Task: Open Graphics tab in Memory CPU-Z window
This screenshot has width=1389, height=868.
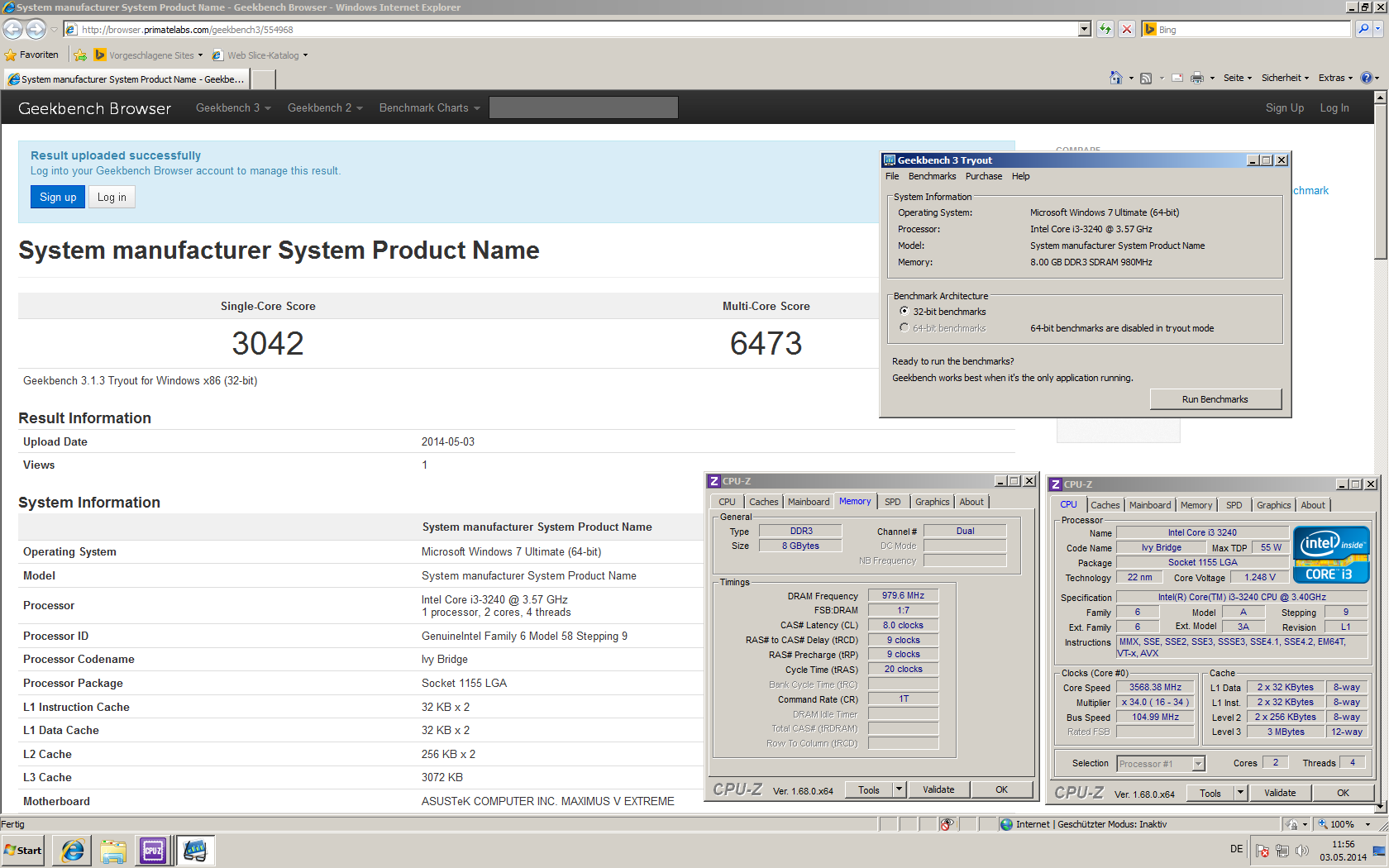Action: click(933, 502)
